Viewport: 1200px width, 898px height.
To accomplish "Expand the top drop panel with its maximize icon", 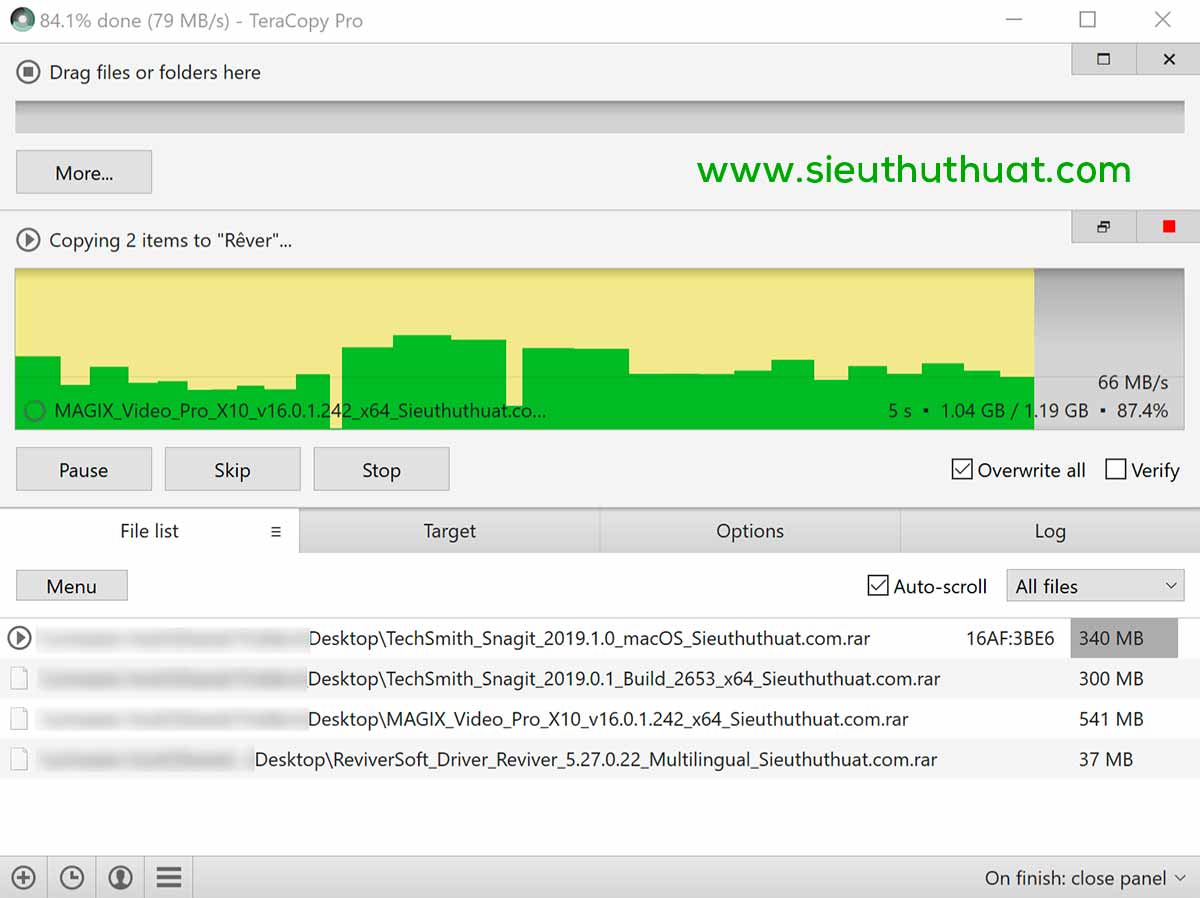I will pos(1104,59).
